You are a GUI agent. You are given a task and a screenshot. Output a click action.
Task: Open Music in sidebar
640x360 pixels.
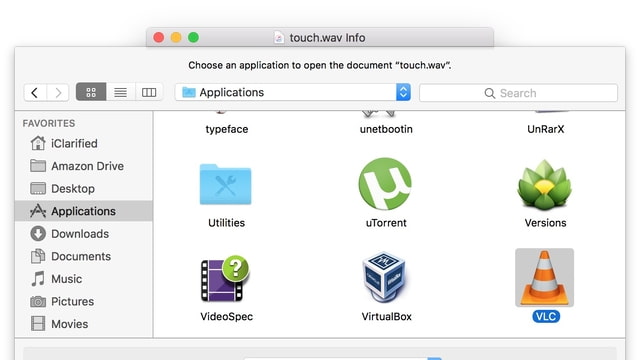point(83,279)
